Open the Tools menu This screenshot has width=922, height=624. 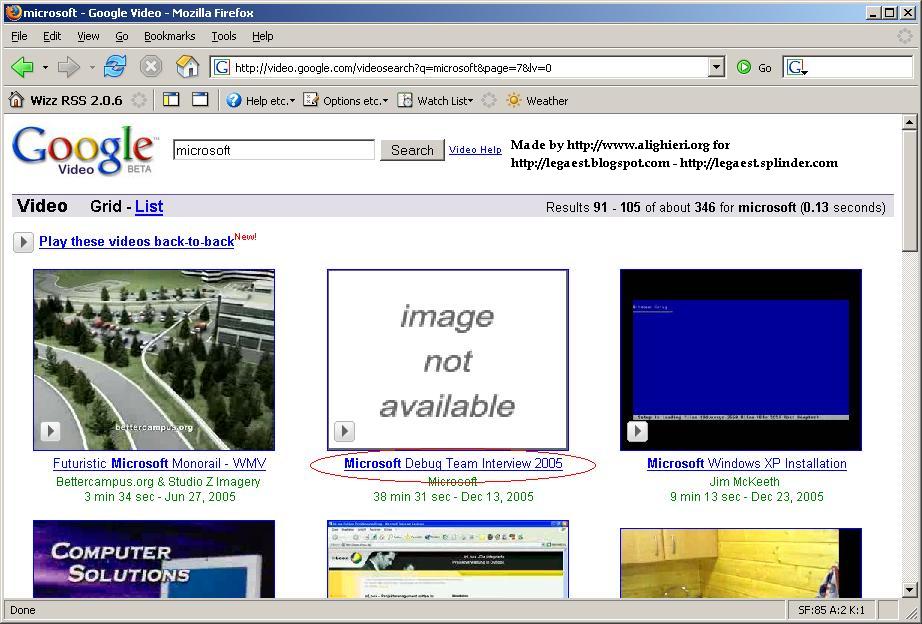coord(224,36)
